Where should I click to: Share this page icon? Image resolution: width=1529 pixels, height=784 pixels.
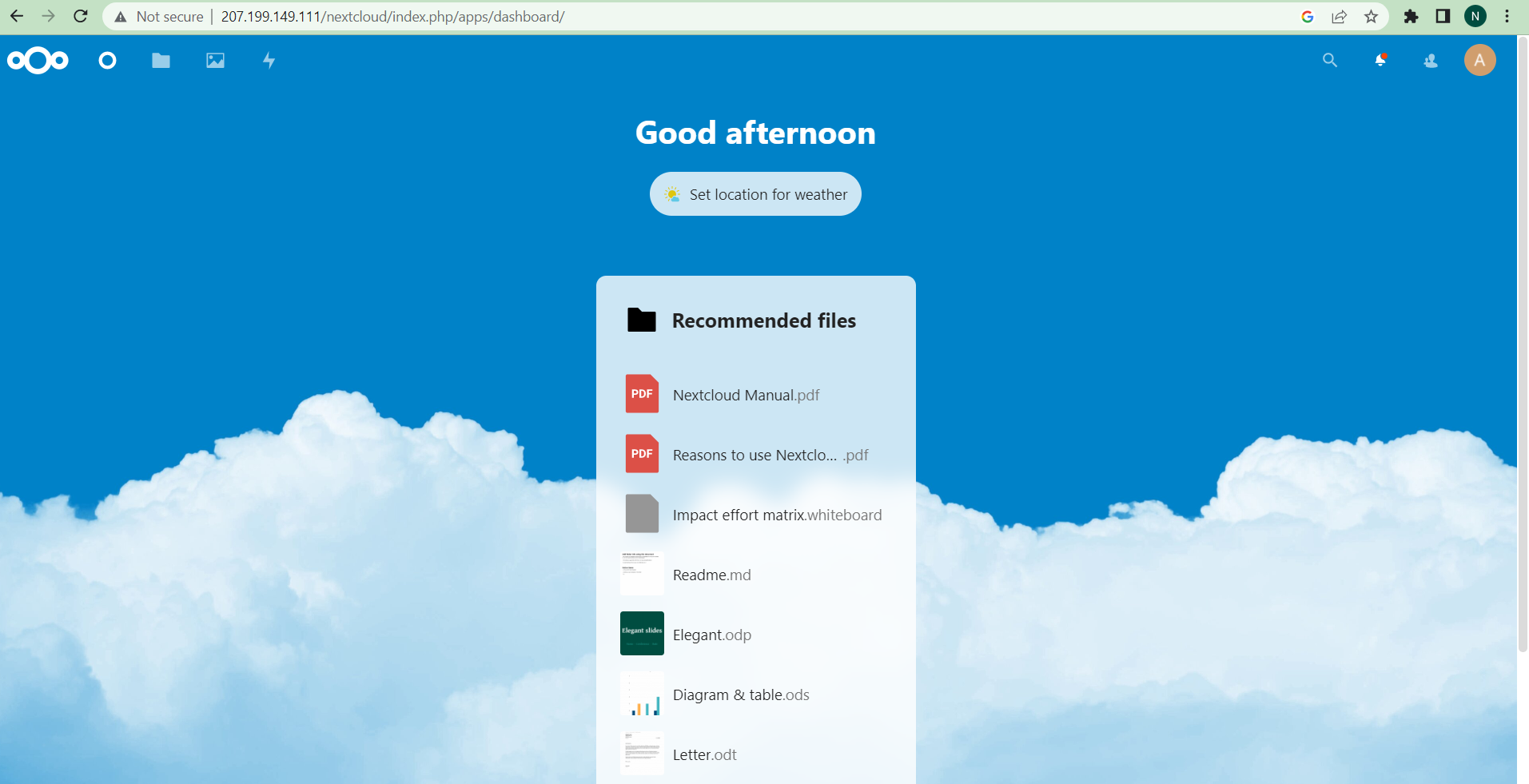coord(1339,17)
